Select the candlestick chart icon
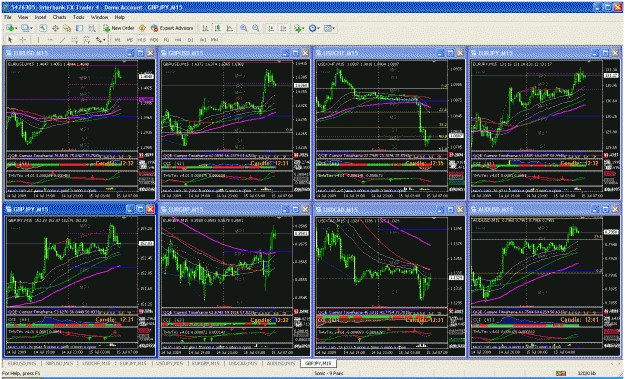The width and height of the screenshot is (625, 379). pyautogui.click(x=218, y=28)
